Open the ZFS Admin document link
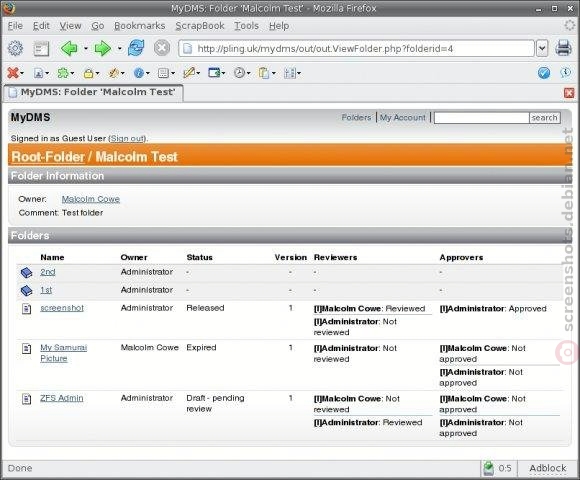The width and height of the screenshot is (580, 480). 61,399
